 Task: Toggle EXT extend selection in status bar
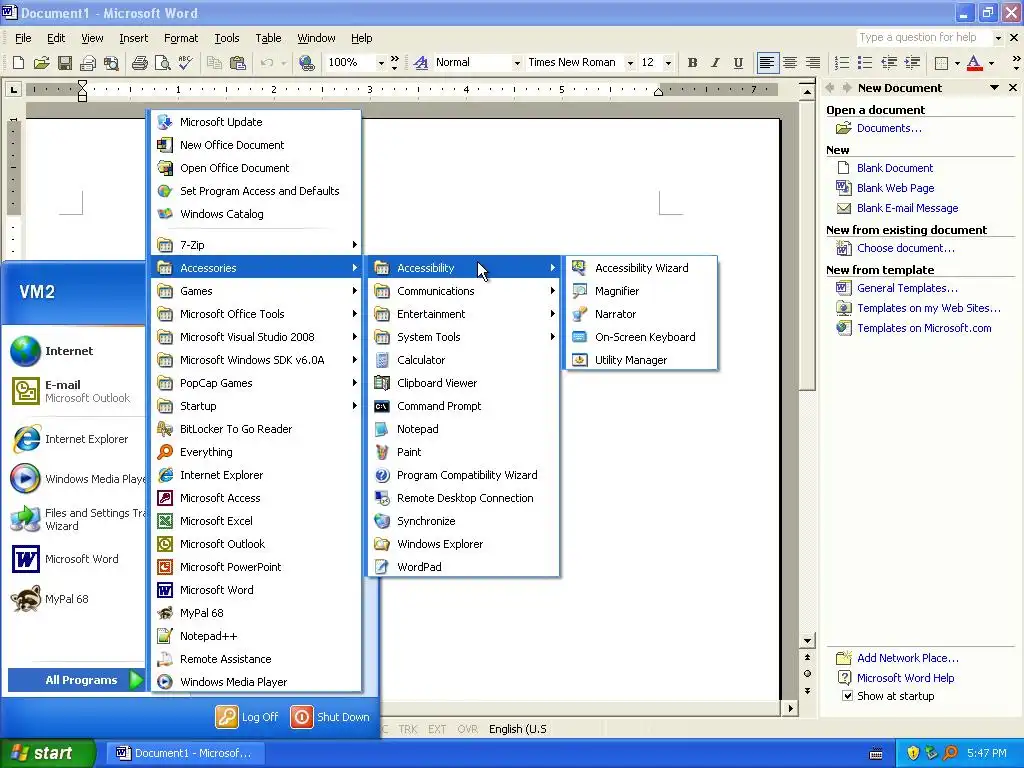coord(437,729)
